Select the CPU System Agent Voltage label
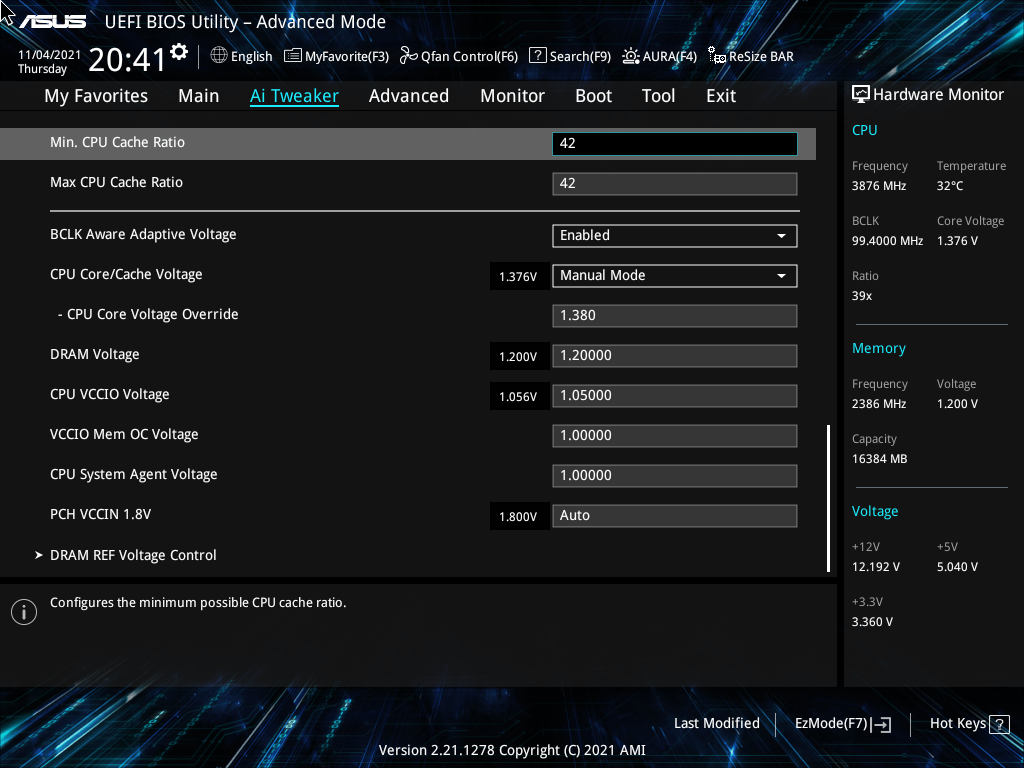The height and width of the screenshot is (768, 1024). tap(134, 475)
